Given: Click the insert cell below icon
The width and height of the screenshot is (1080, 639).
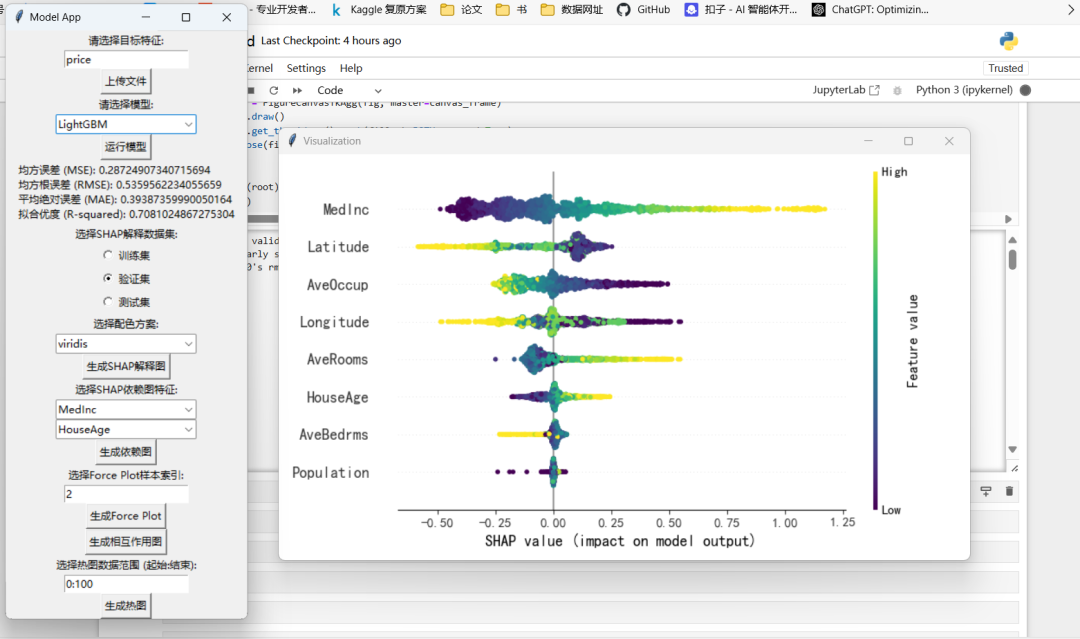Looking at the screenshot, I should coord(986,491).
